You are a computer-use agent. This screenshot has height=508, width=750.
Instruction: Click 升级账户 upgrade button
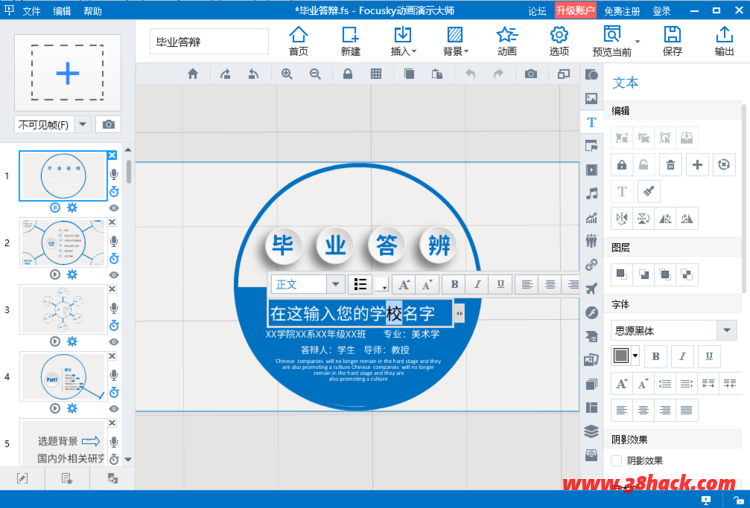coord(575,11)
